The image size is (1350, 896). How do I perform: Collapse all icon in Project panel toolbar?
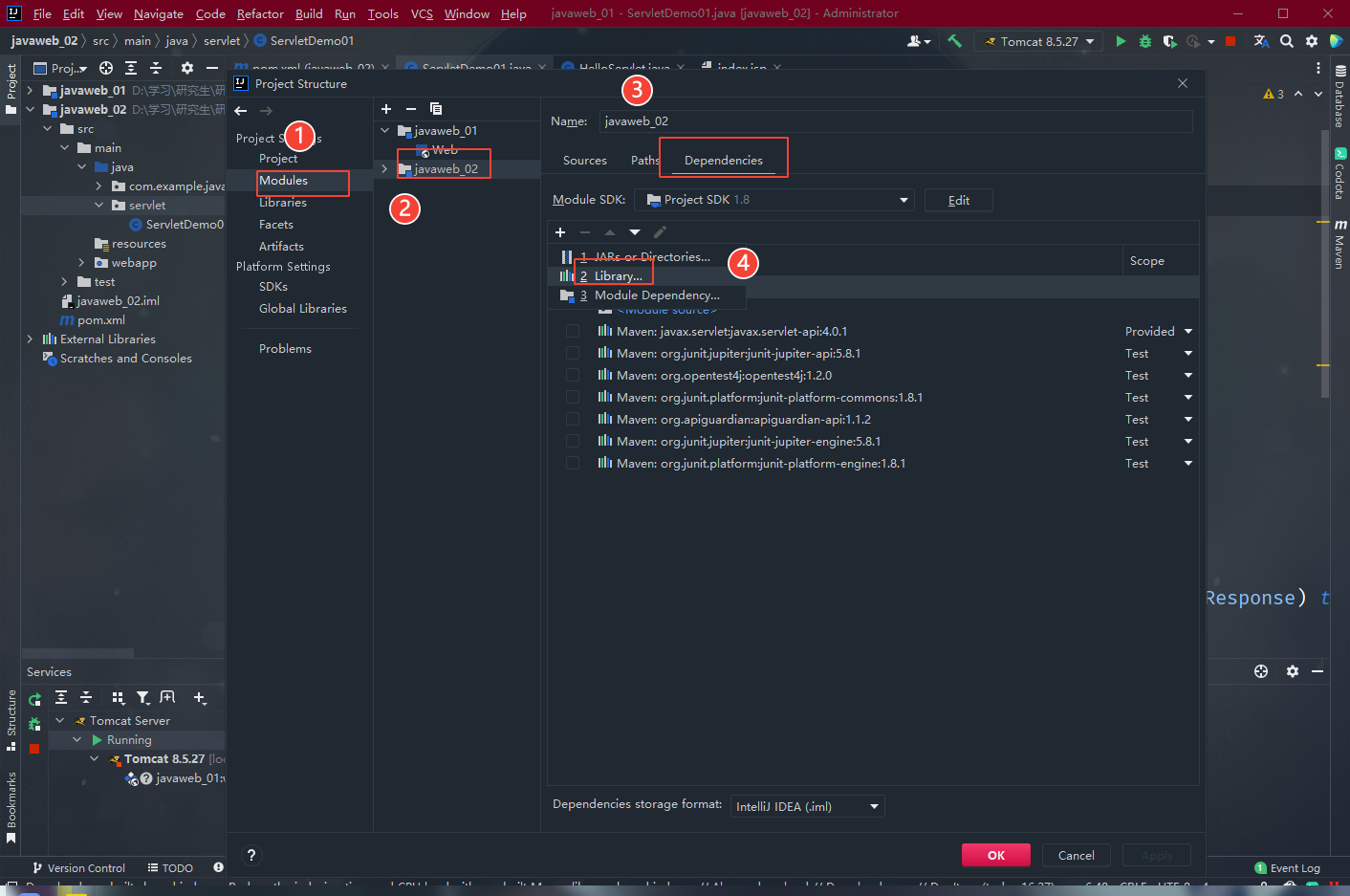pos(156,68)
